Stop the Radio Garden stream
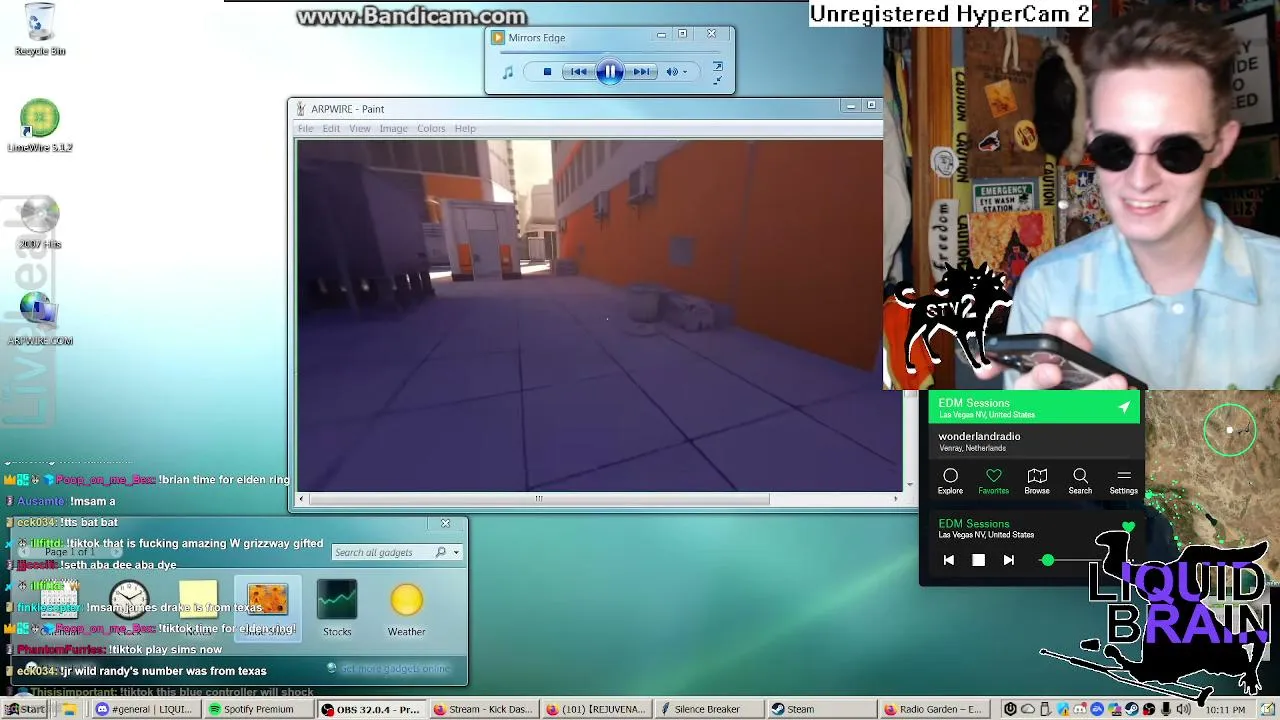The height and width of the screenshot is (720, 1280). [978, 560]
